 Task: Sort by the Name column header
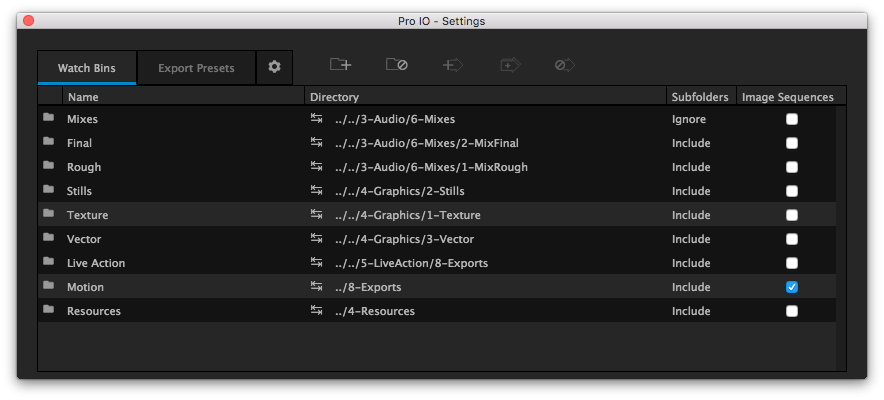(83, 97)
